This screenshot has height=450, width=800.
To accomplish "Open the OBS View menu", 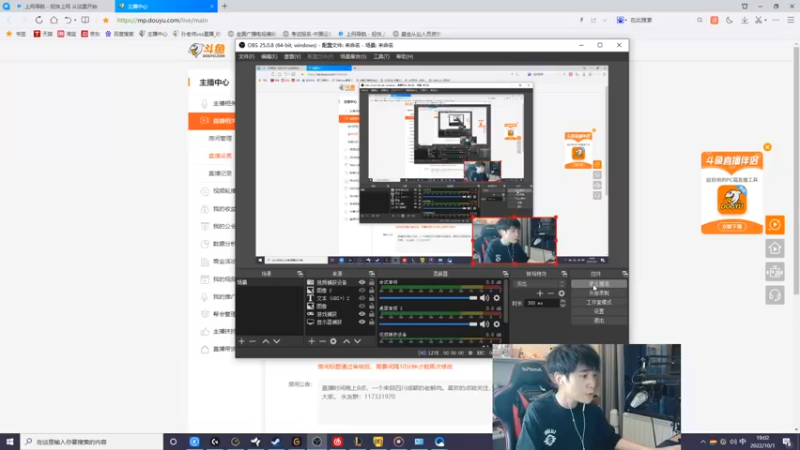I will point(292,57).
